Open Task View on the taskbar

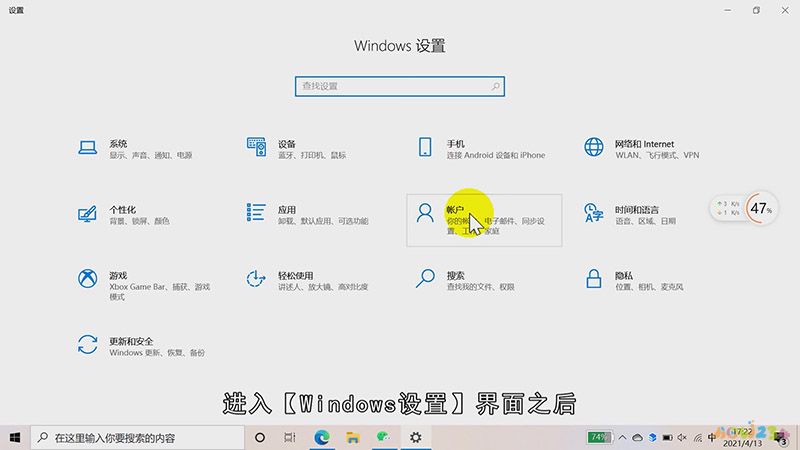tap(290, 438)
